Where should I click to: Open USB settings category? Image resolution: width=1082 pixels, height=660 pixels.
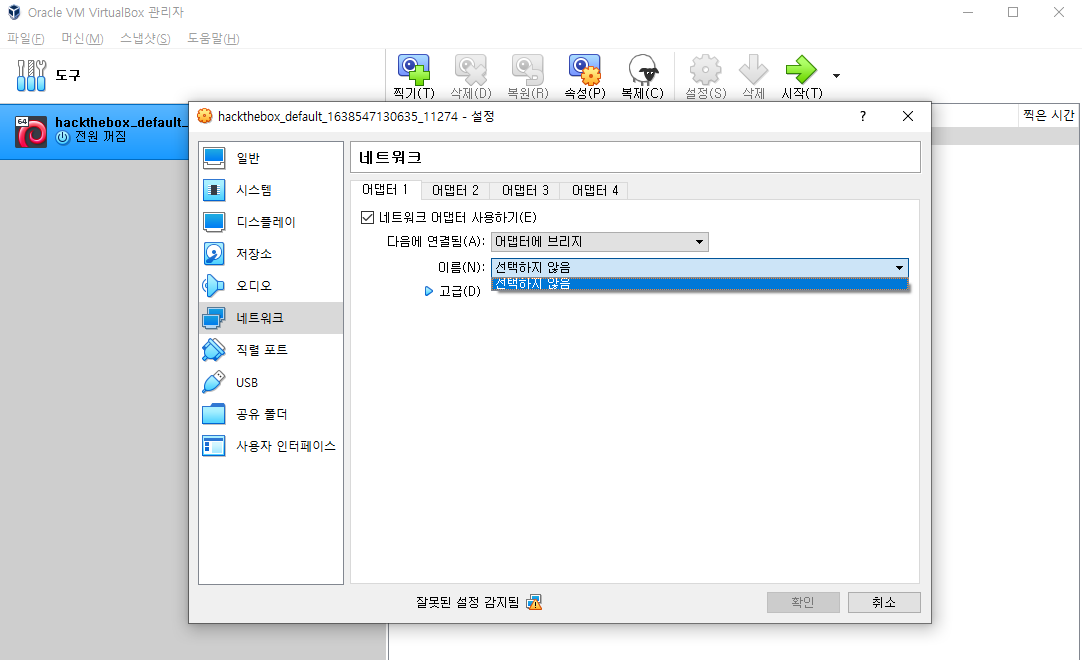coord(270,382)
